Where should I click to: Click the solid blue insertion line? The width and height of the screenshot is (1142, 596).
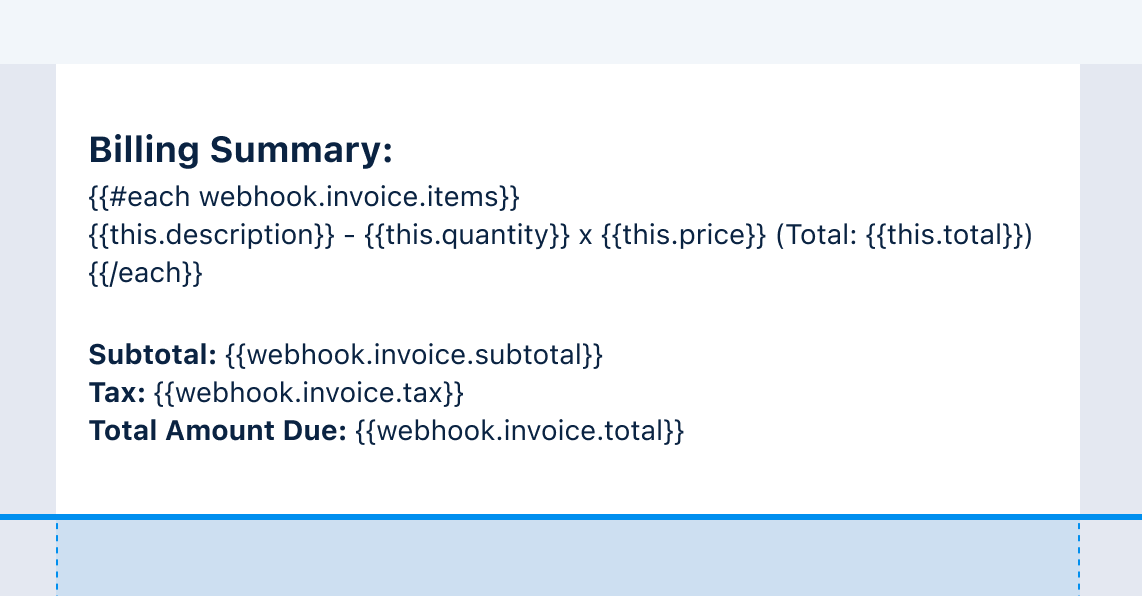[x=571, y=517]
